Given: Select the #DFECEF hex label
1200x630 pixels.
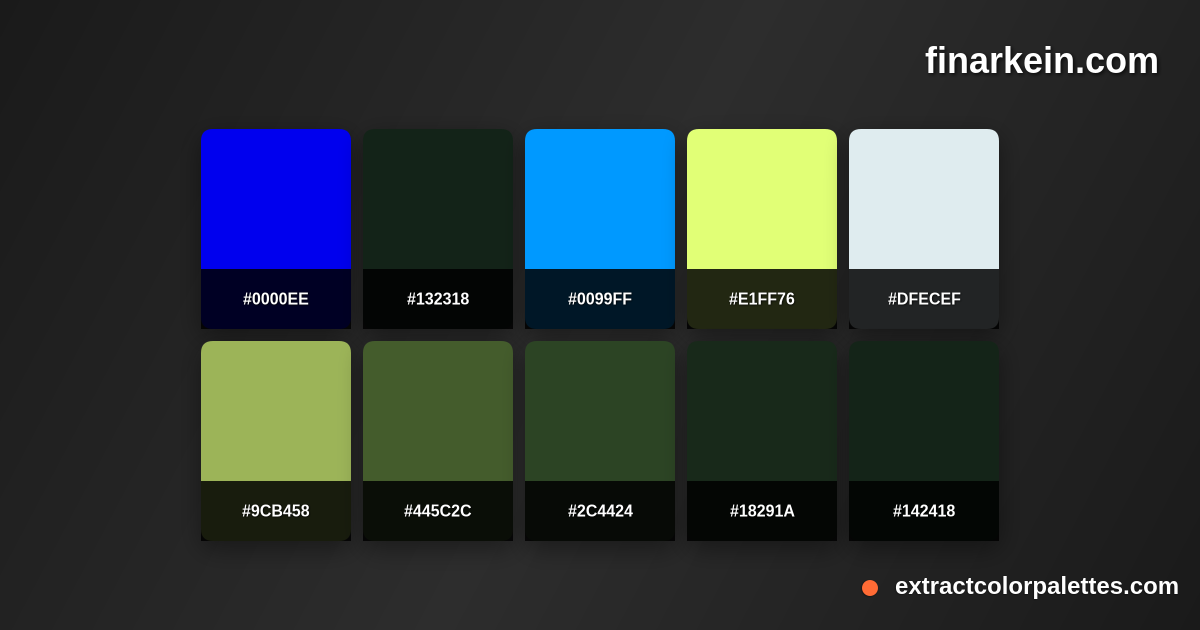Looking at the screenshot, I should [x=924, y=298].
